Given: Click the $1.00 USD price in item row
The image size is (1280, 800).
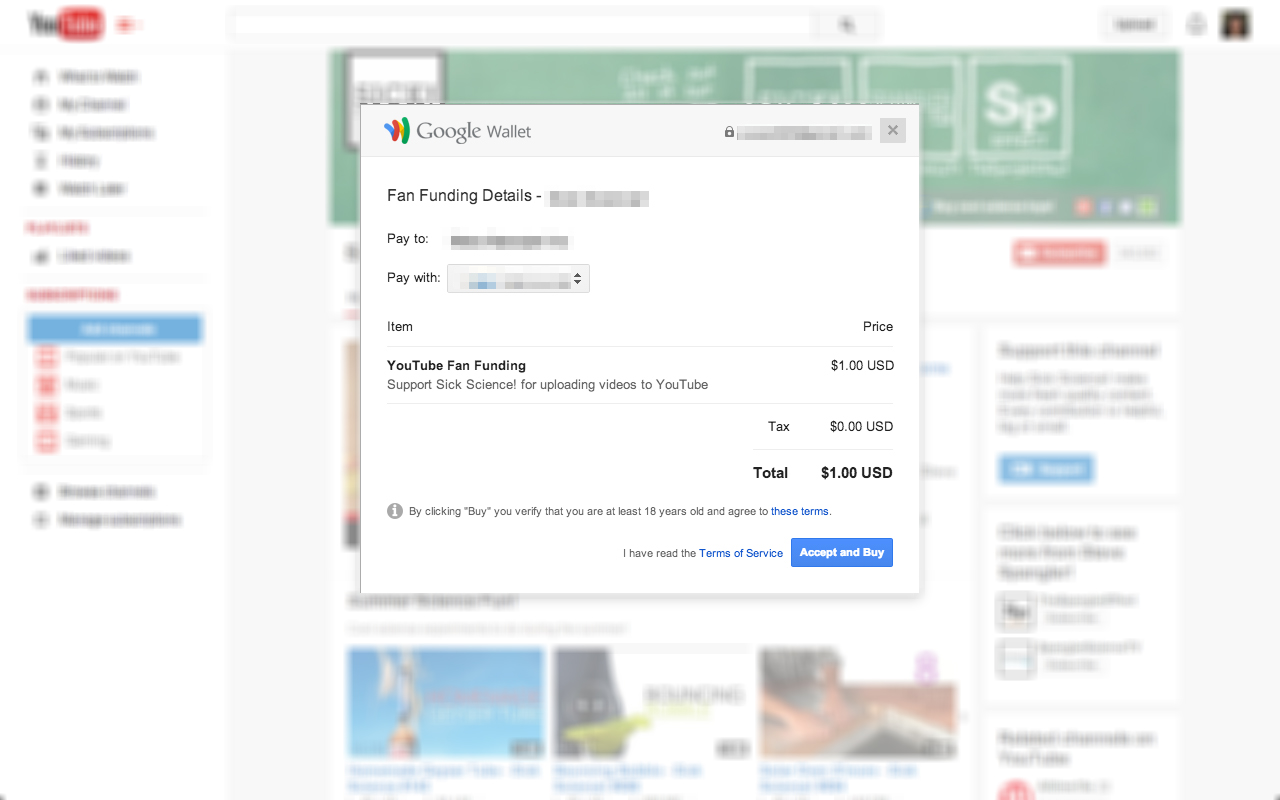Looking at the screenshot, I should point(862,365).
